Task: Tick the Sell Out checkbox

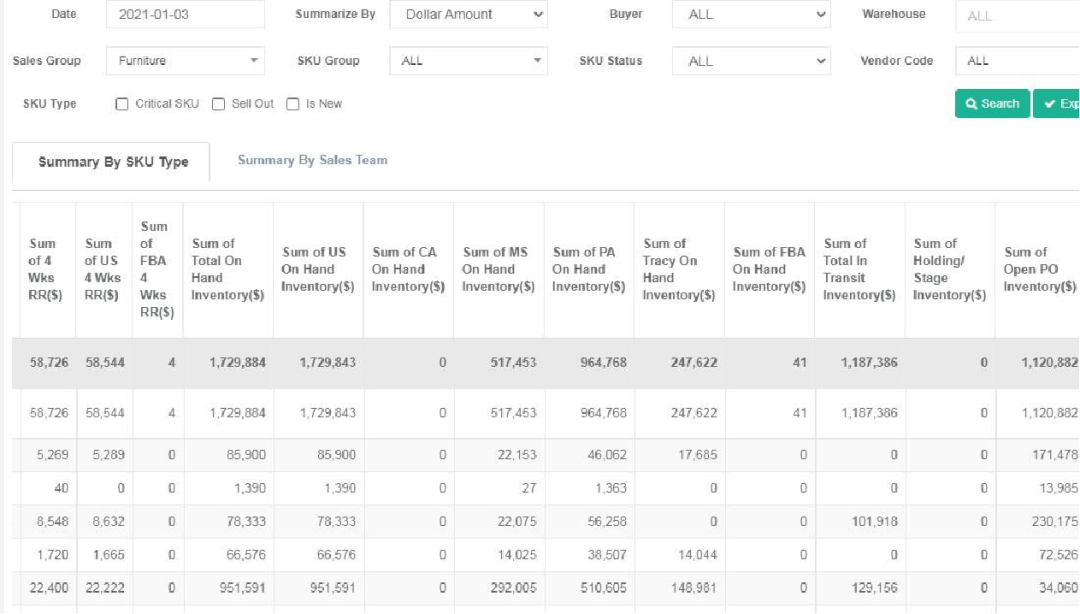Action: [x=218, y=104]
